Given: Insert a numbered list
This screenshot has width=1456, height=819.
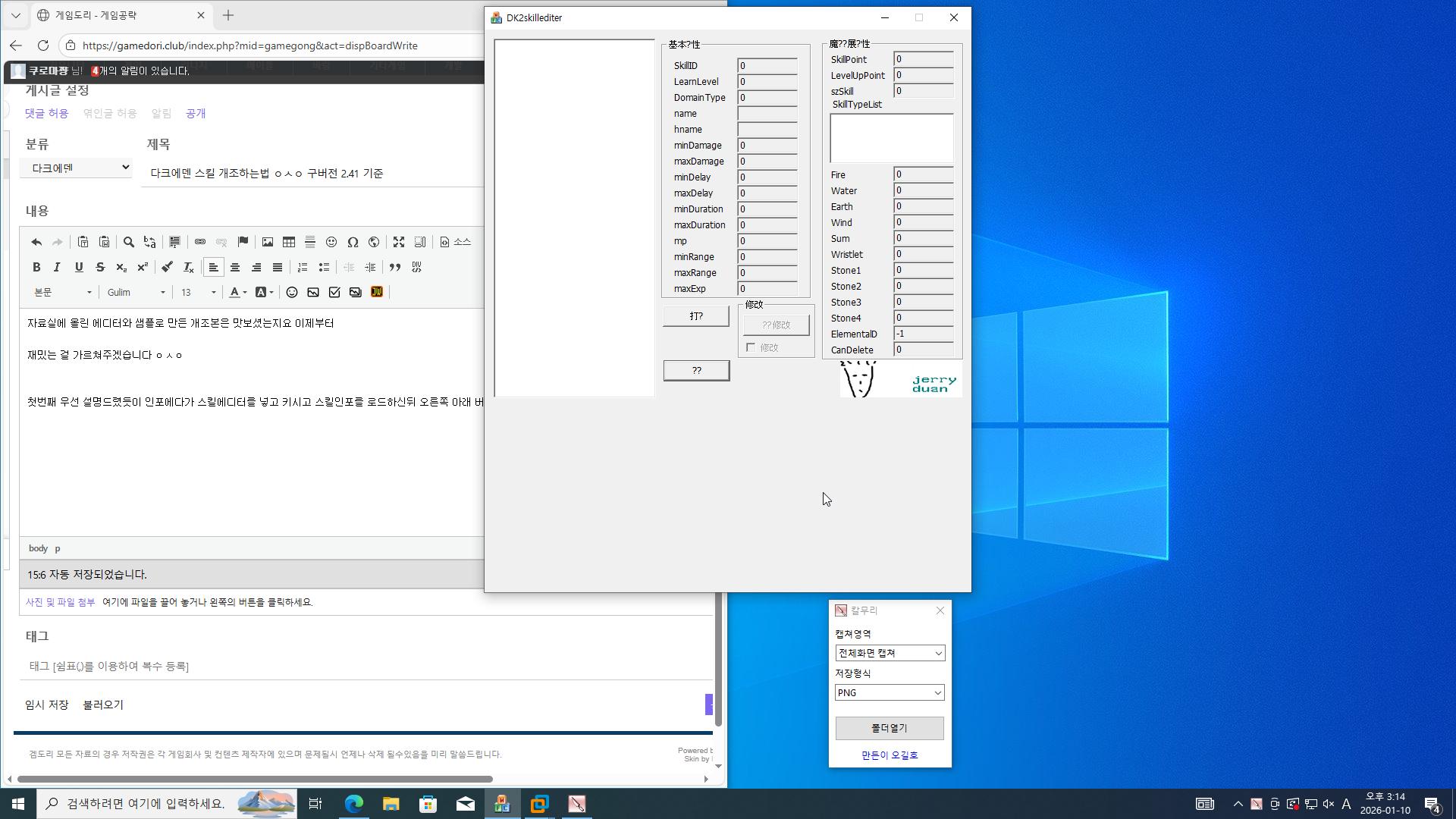Looking at the screenshot, I should tap(303, 267).
